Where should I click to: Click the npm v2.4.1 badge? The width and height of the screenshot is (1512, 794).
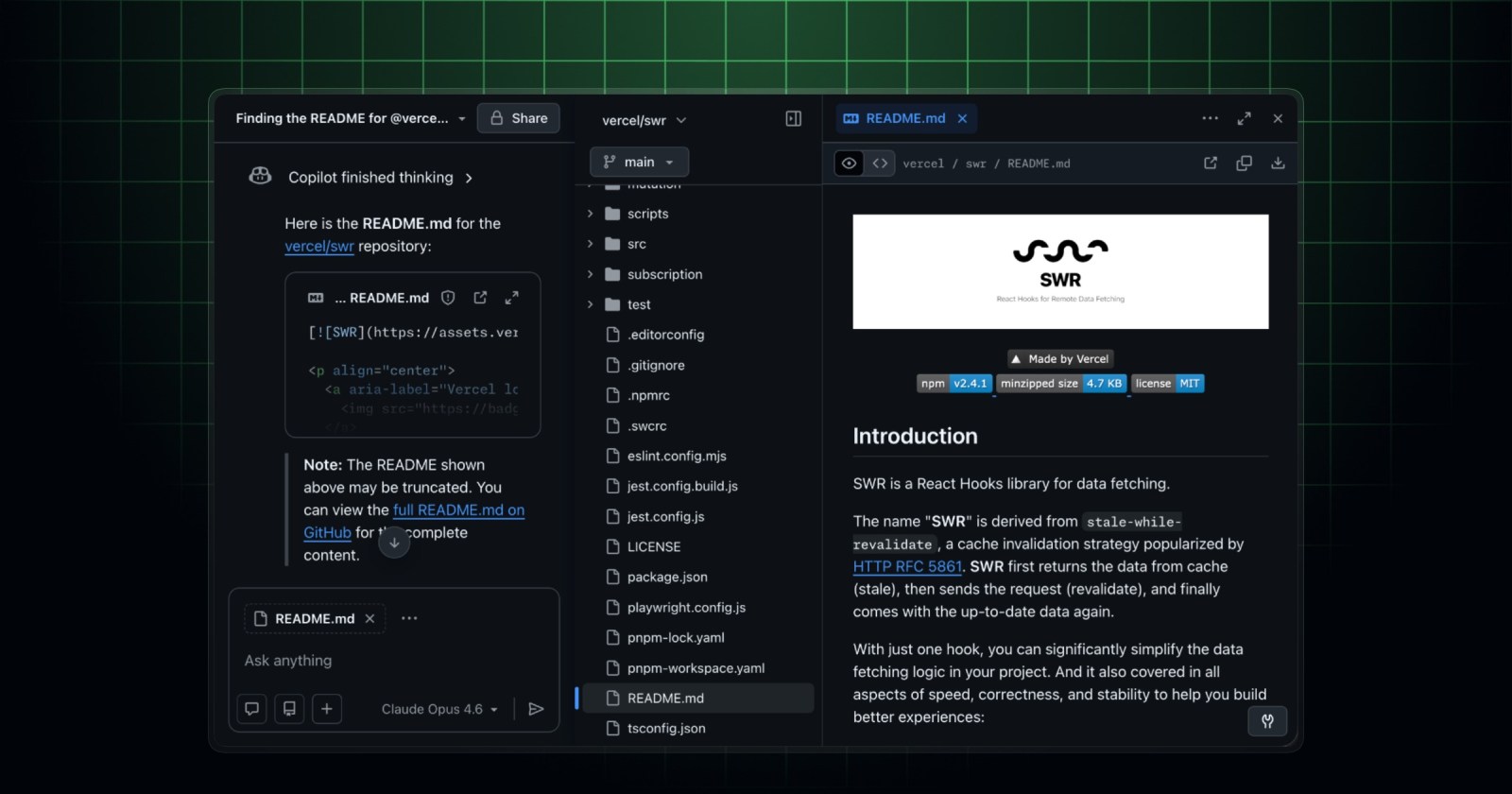point(954,383)
